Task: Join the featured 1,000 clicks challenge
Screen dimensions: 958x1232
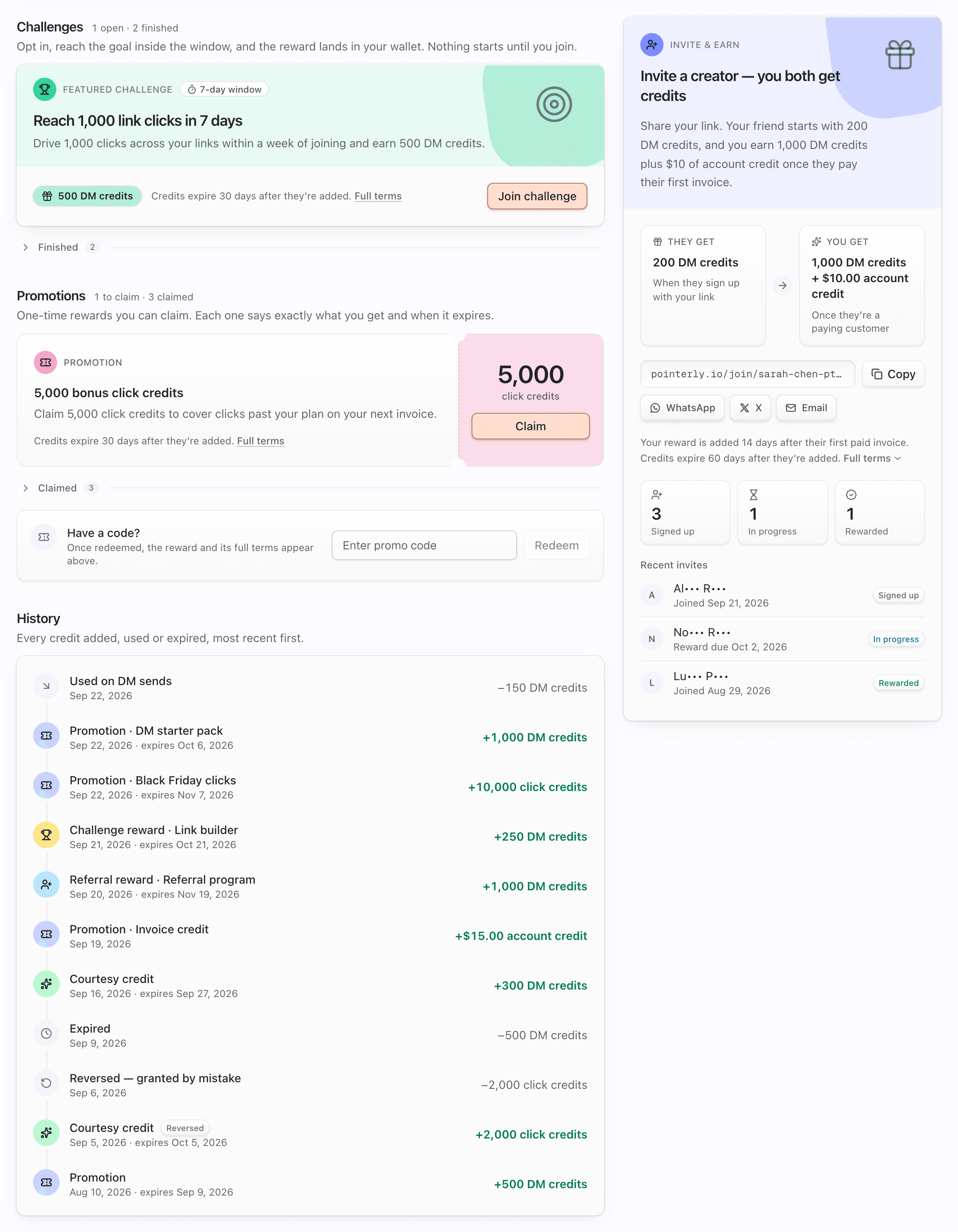Action: pyautogui.click(x=537, y=197)
